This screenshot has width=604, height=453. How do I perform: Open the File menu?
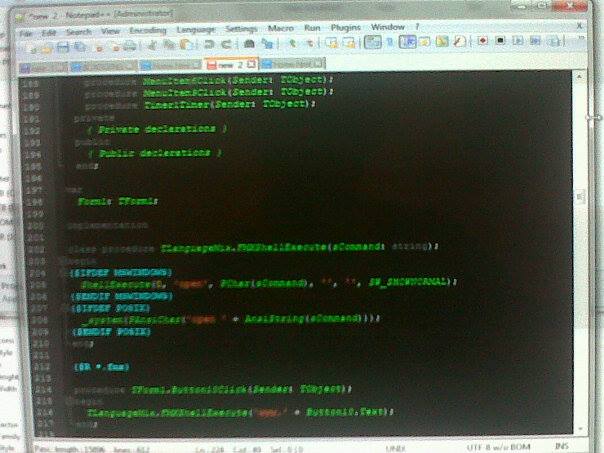[x=25, y=34]
